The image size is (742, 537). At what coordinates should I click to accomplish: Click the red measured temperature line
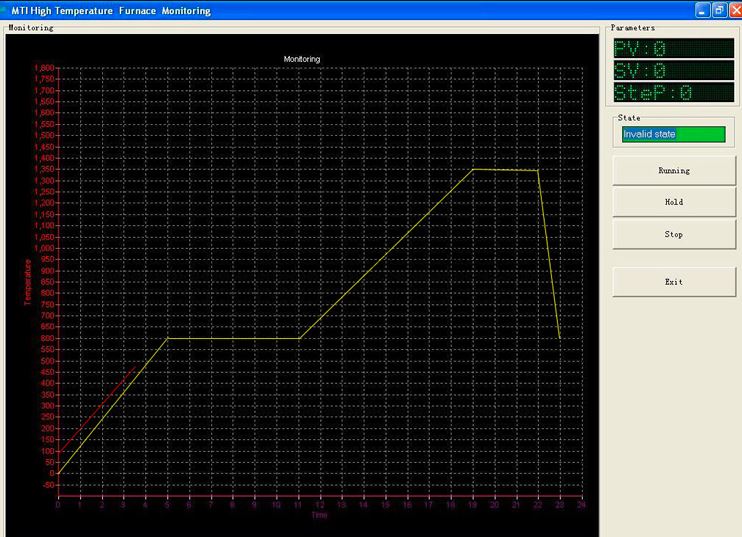[100, 403]
